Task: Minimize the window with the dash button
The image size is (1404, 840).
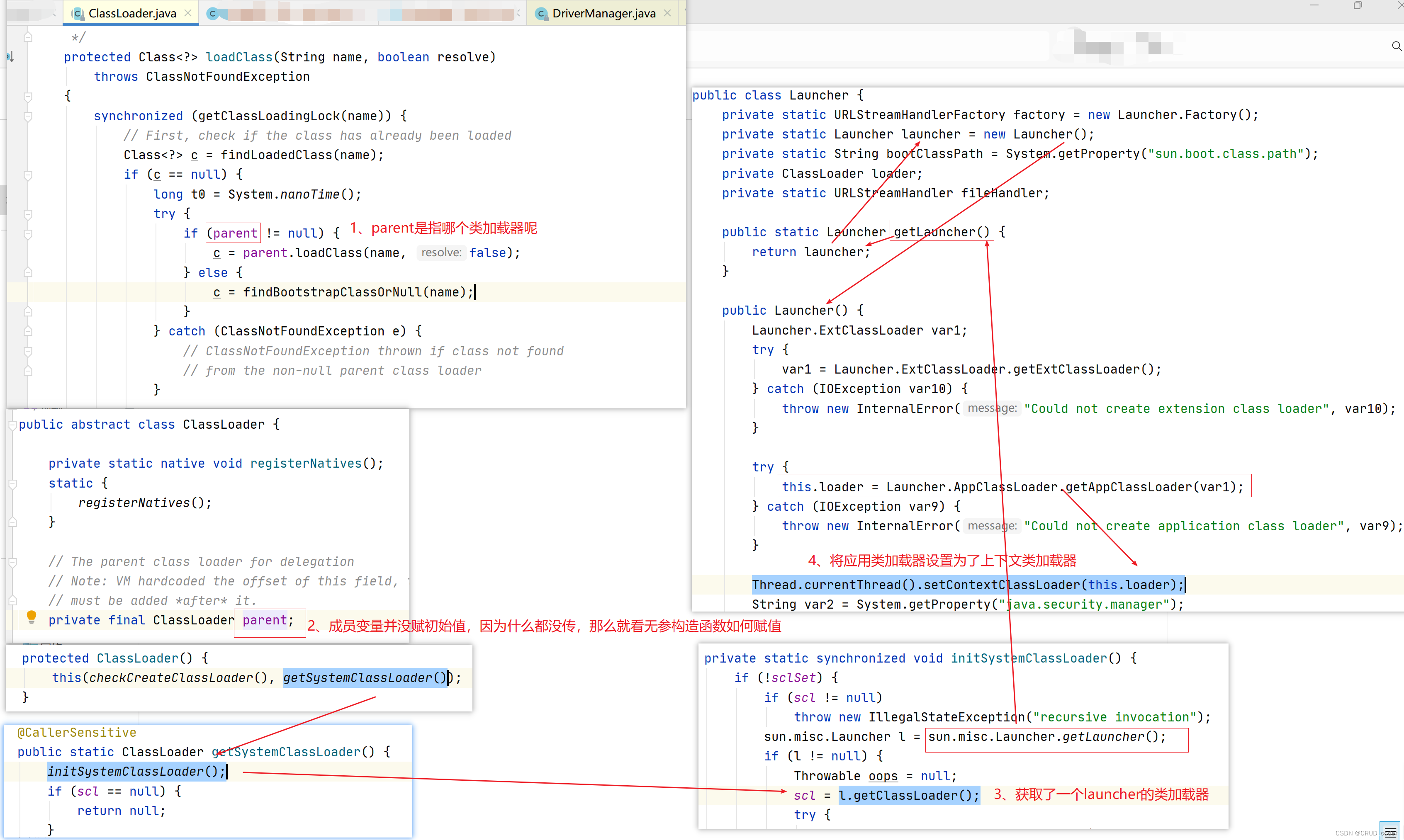Action: click(x=1314, y=6)
